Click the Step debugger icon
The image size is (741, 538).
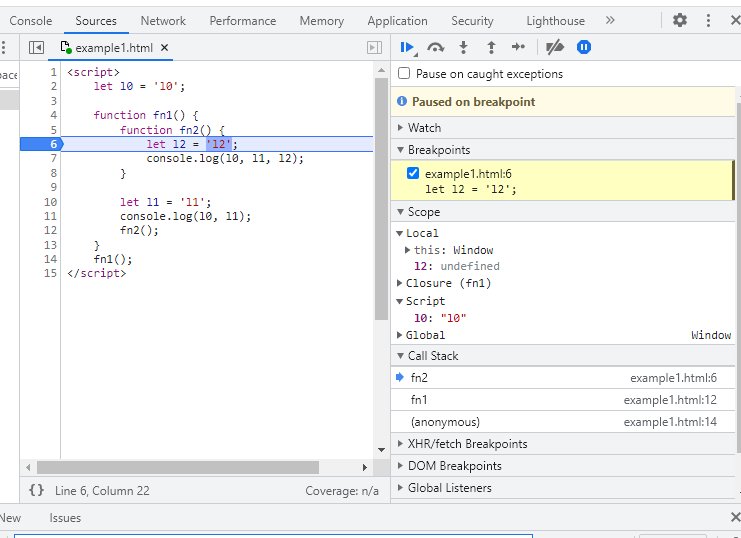pyautogui.click(x=518, y=47)
